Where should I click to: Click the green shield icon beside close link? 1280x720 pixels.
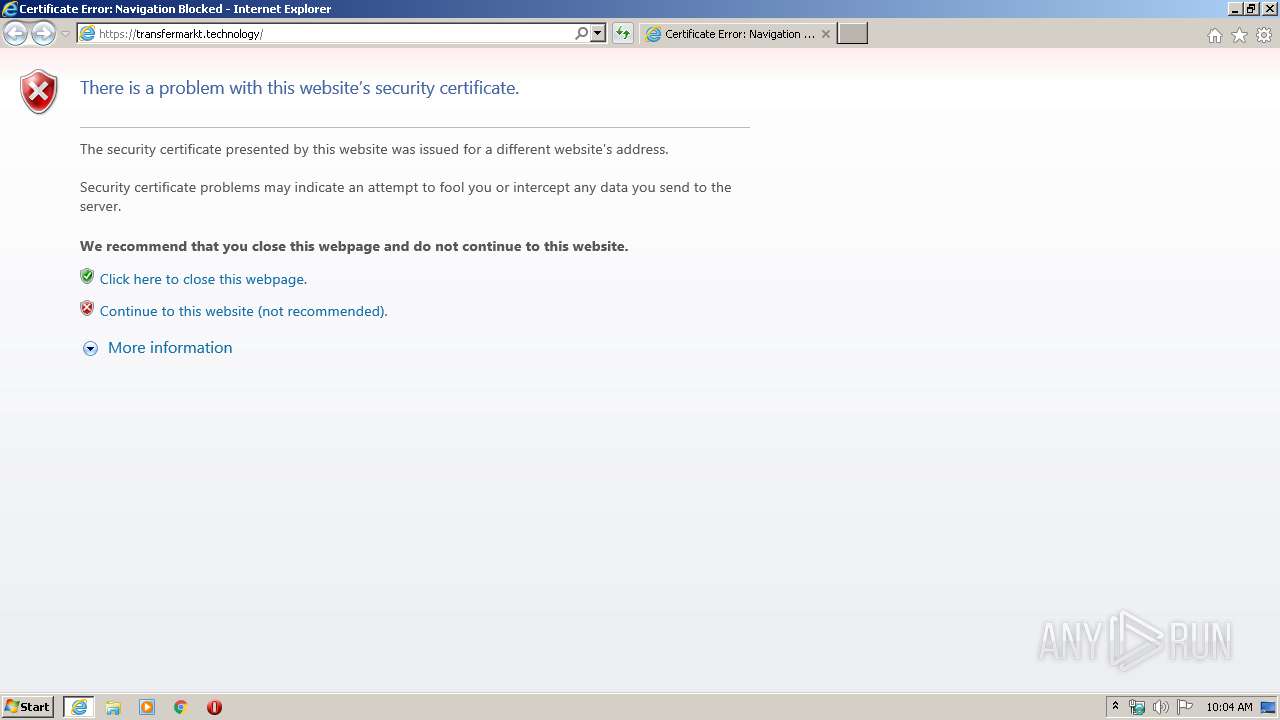pos(87,277)
